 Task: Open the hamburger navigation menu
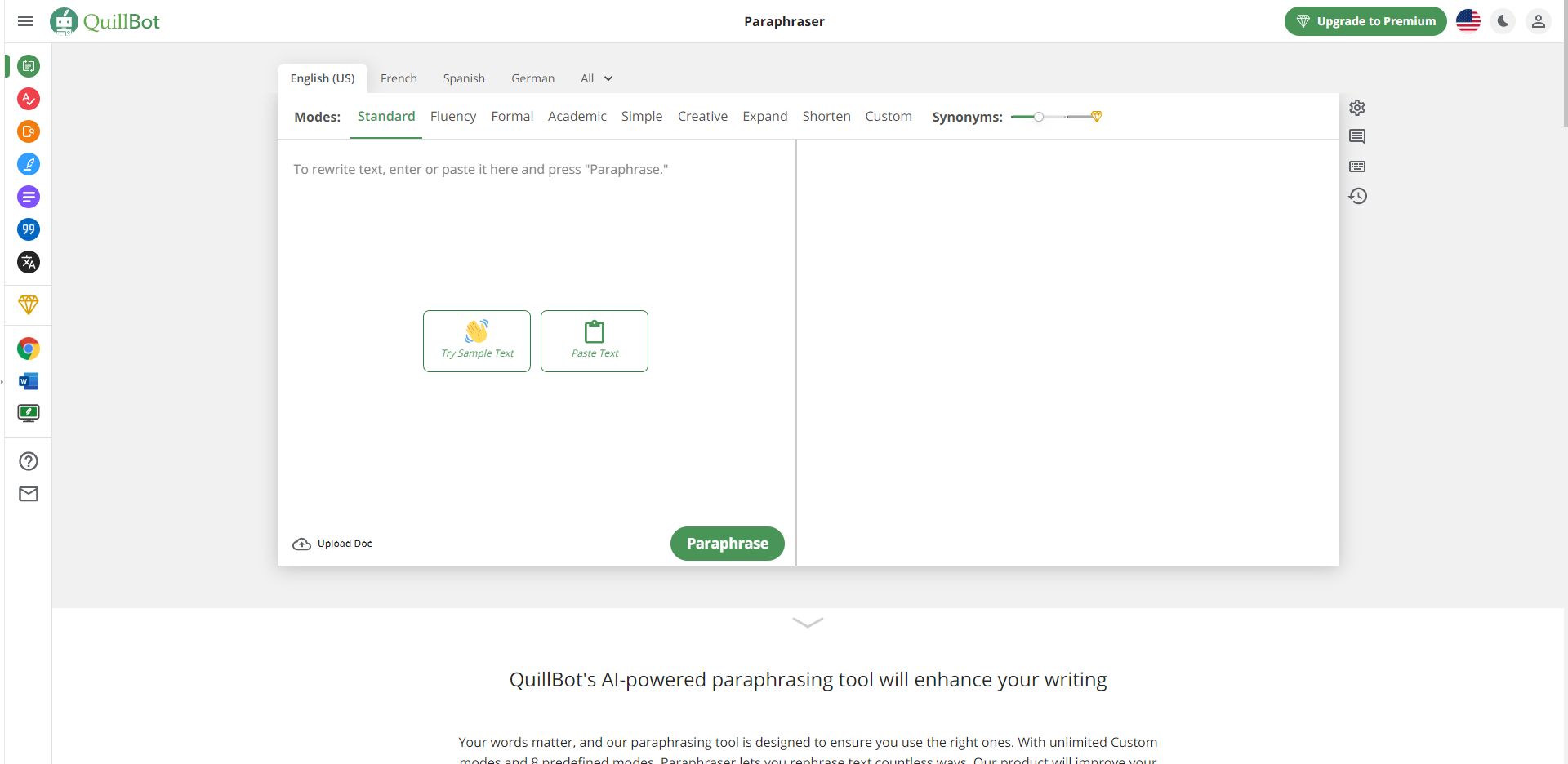(25, 21)
